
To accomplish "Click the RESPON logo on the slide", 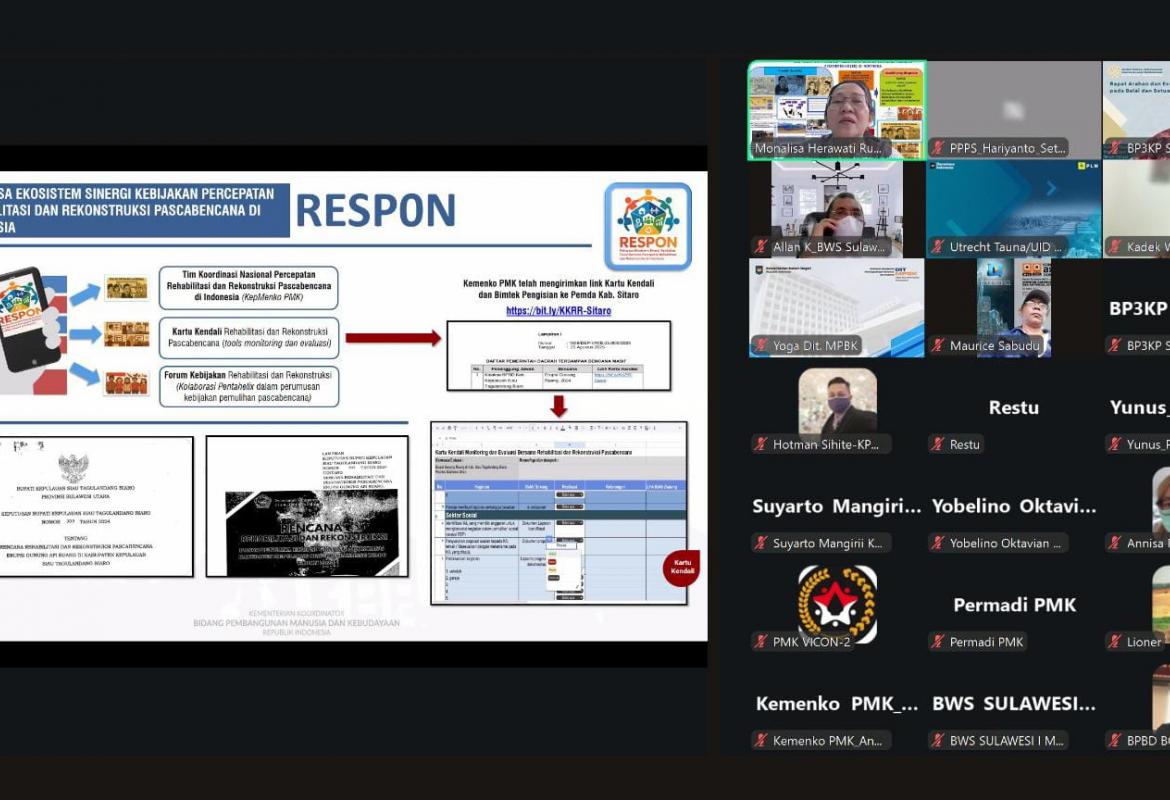I will click(x=648, y=225).
